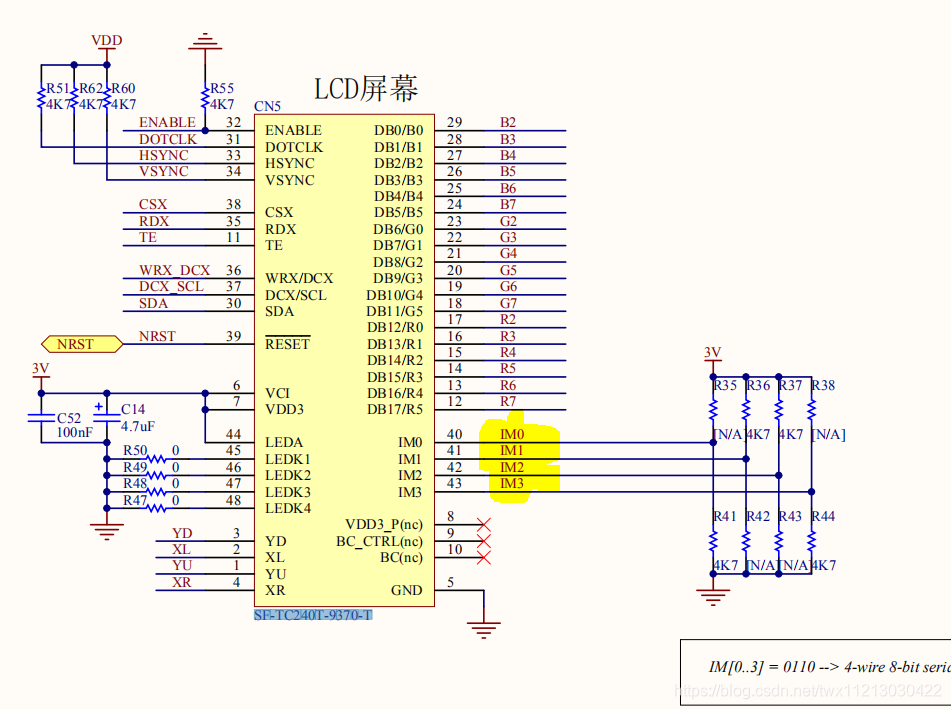The image size is (951, 709).
Task: Select the R38 resistor symbol
Action: coord(812,409)
